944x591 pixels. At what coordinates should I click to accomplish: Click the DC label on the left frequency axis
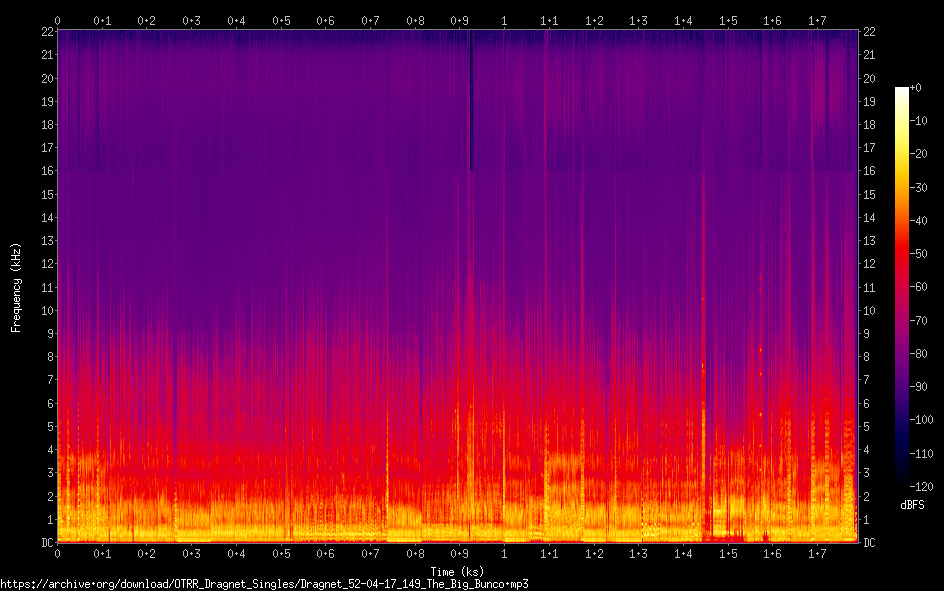pos(48,542)
